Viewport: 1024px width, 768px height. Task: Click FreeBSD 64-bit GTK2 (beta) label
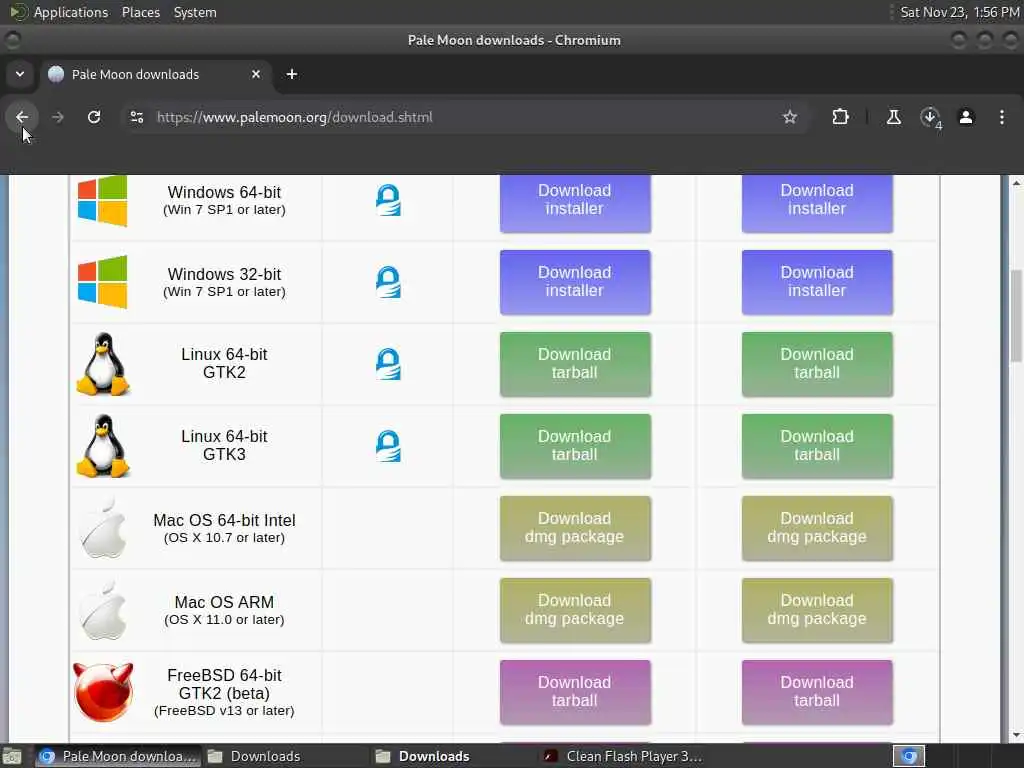point(224,684)
